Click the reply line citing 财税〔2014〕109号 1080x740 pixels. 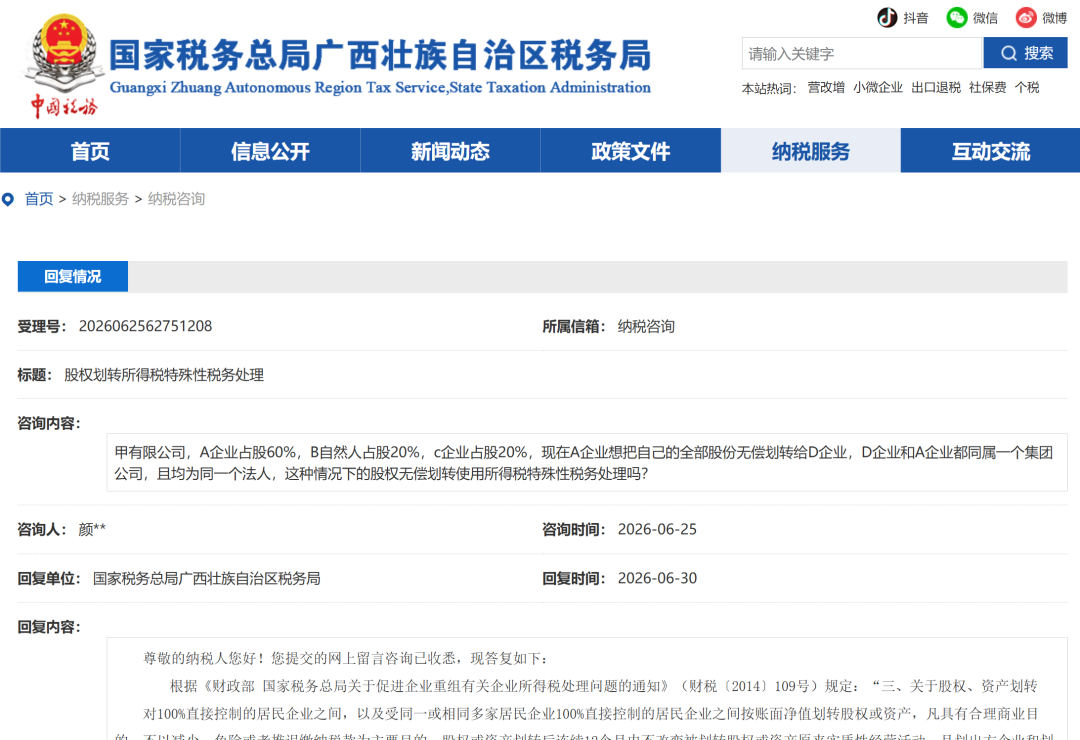click(603, 686)
